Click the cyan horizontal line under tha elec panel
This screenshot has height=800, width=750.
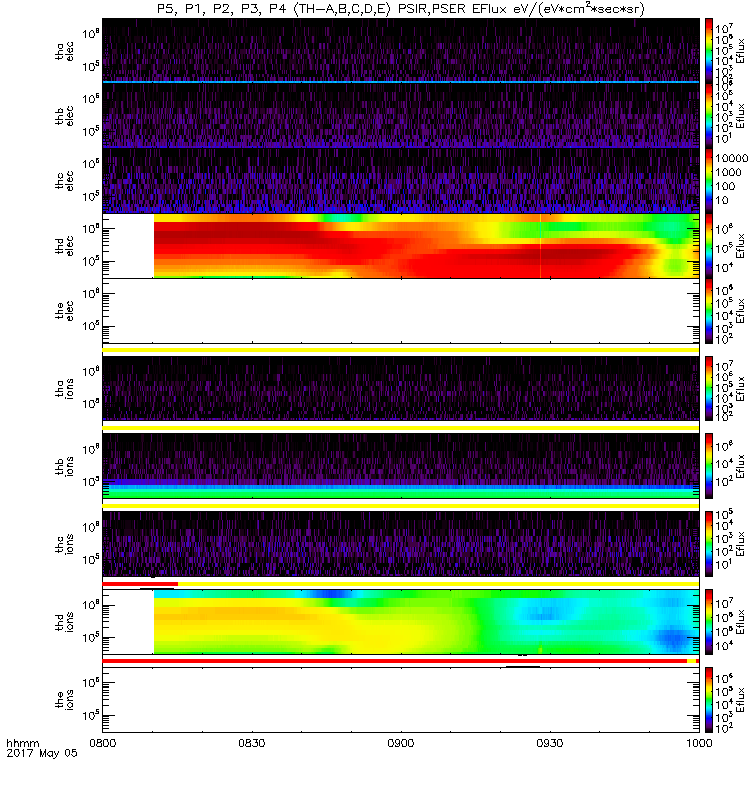(401, 82)
